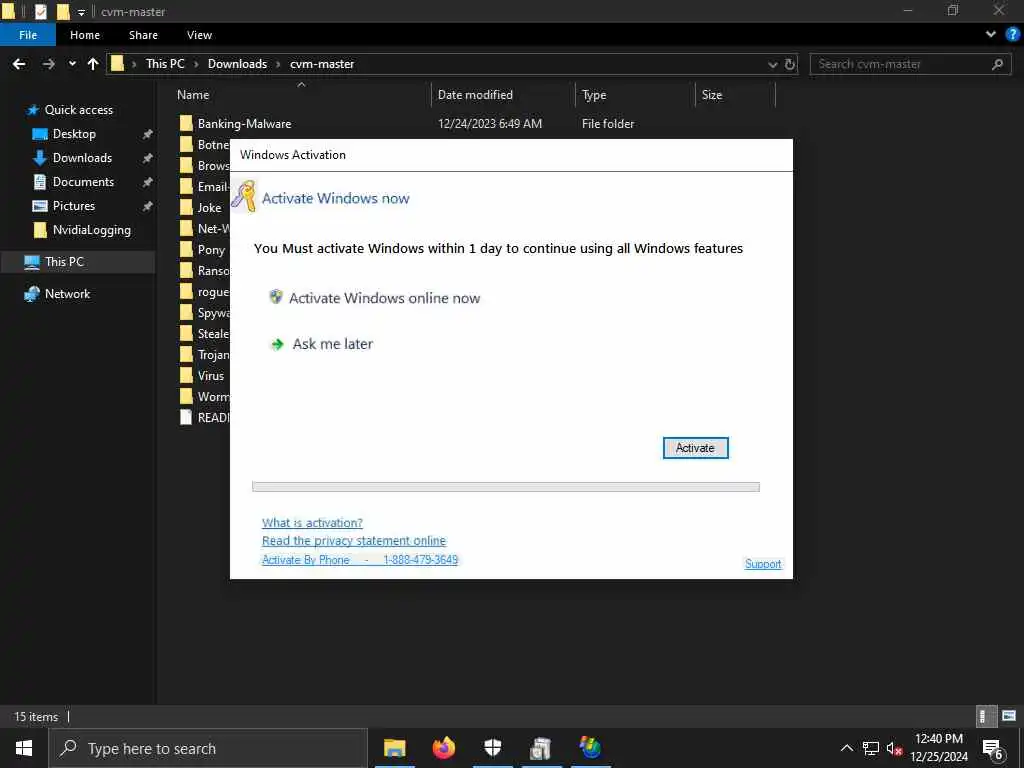The width and height of the screenshot is (1024, 768).
Task: Sort by the Name column header
Action: click(193, 95)
